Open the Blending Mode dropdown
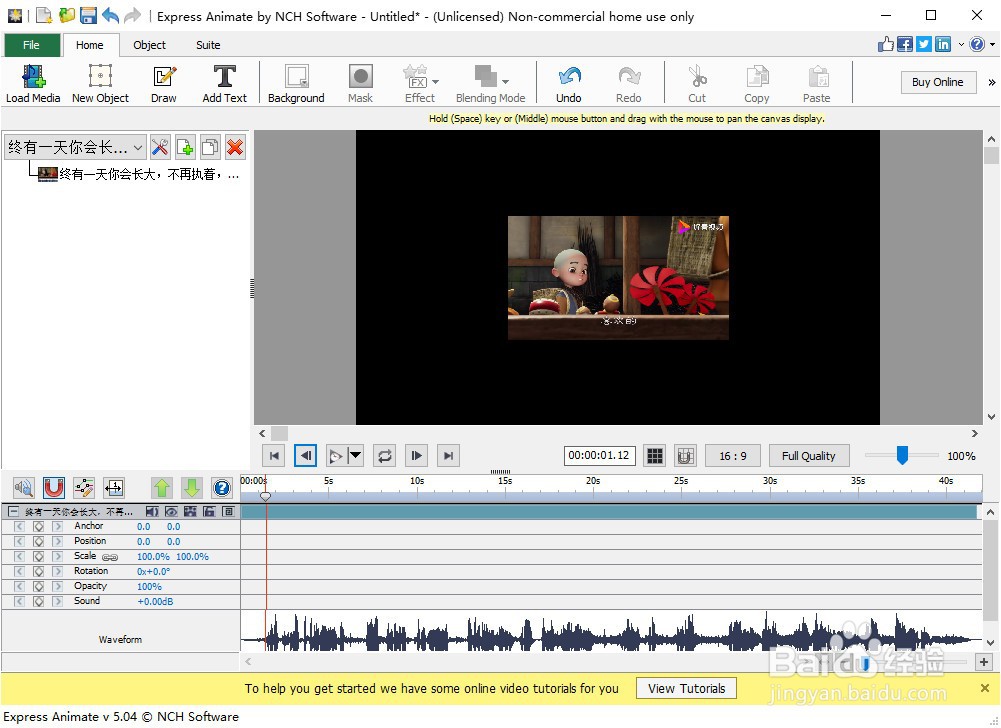 [x=505, y=82]
